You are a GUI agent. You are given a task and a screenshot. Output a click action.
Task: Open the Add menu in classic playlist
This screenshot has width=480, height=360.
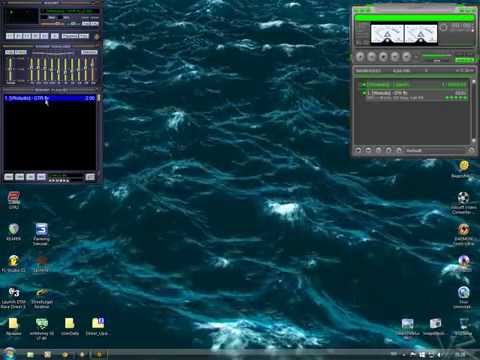(x=9, y=177)
